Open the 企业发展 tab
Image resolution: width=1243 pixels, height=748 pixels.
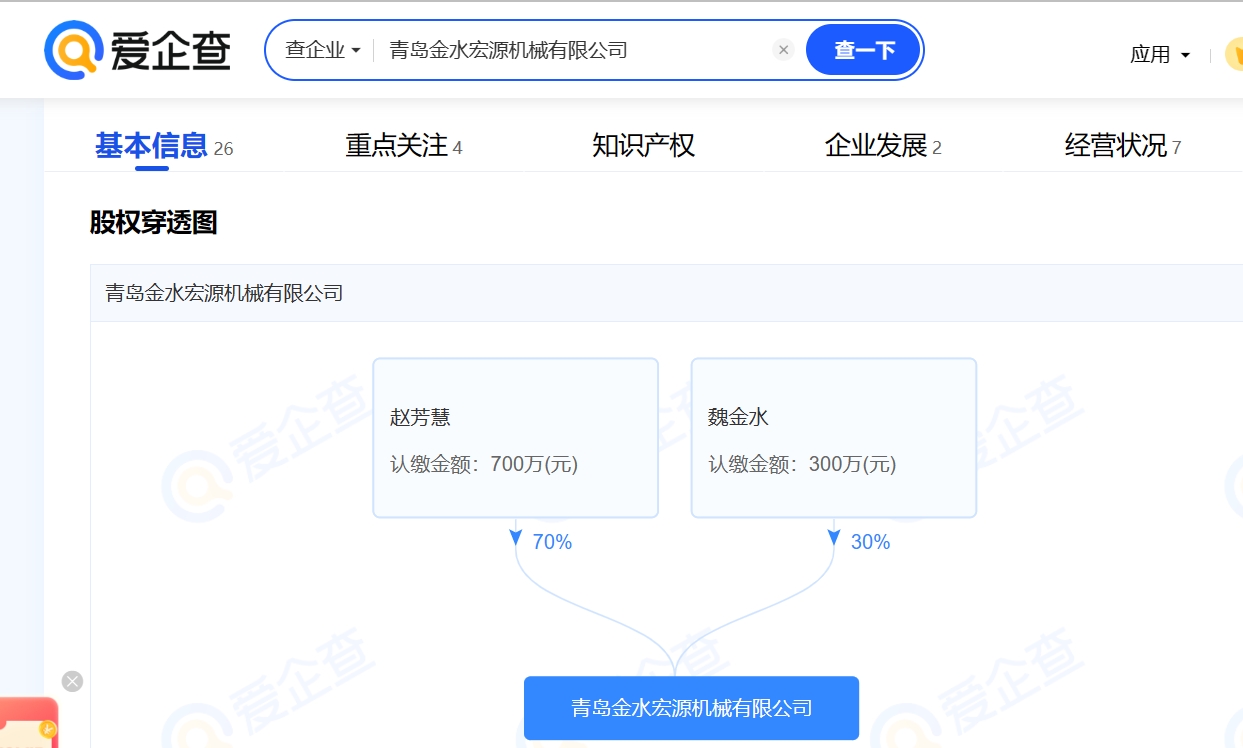pos(883,146)
